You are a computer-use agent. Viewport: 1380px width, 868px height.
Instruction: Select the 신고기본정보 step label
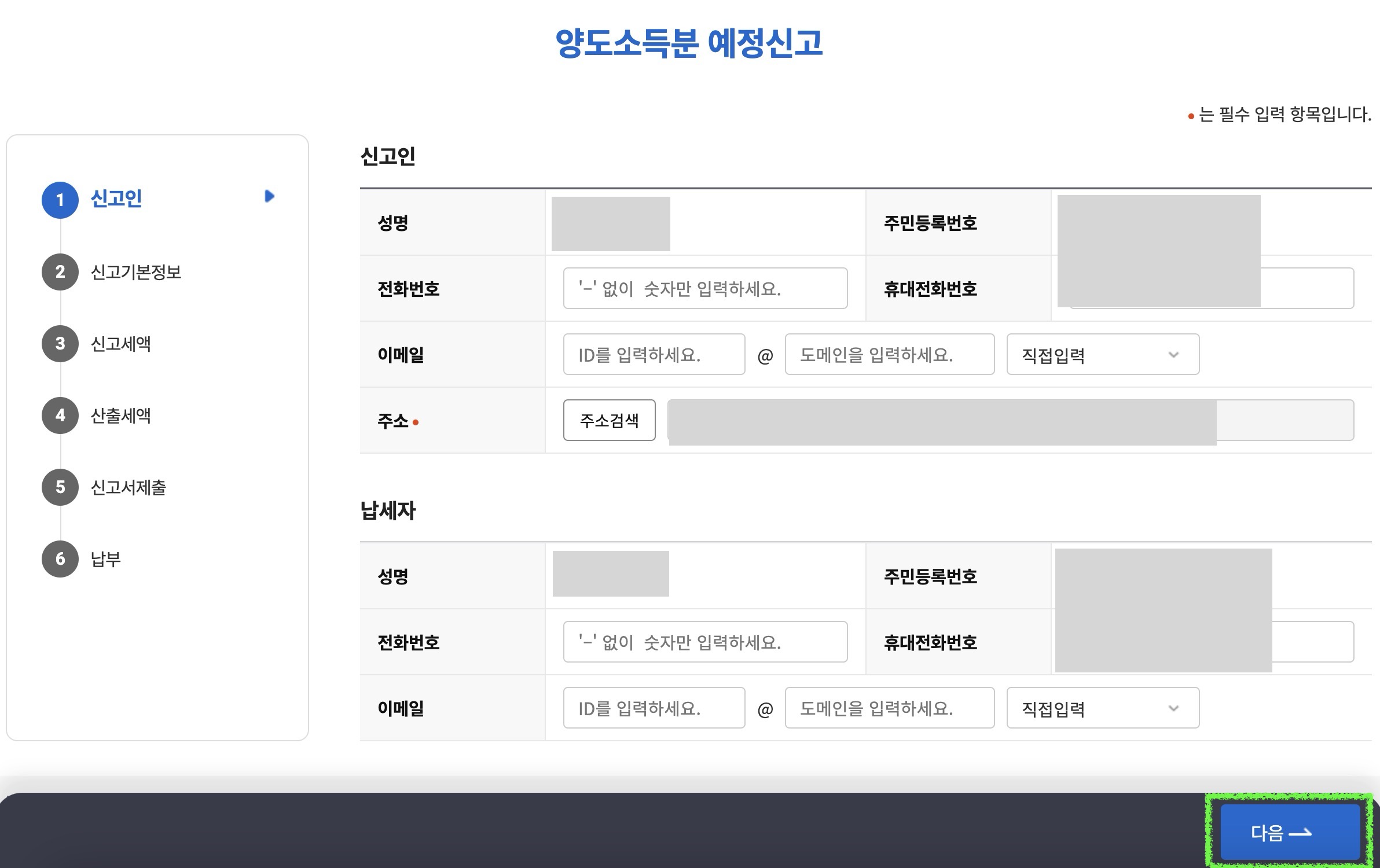coord(136,272)
